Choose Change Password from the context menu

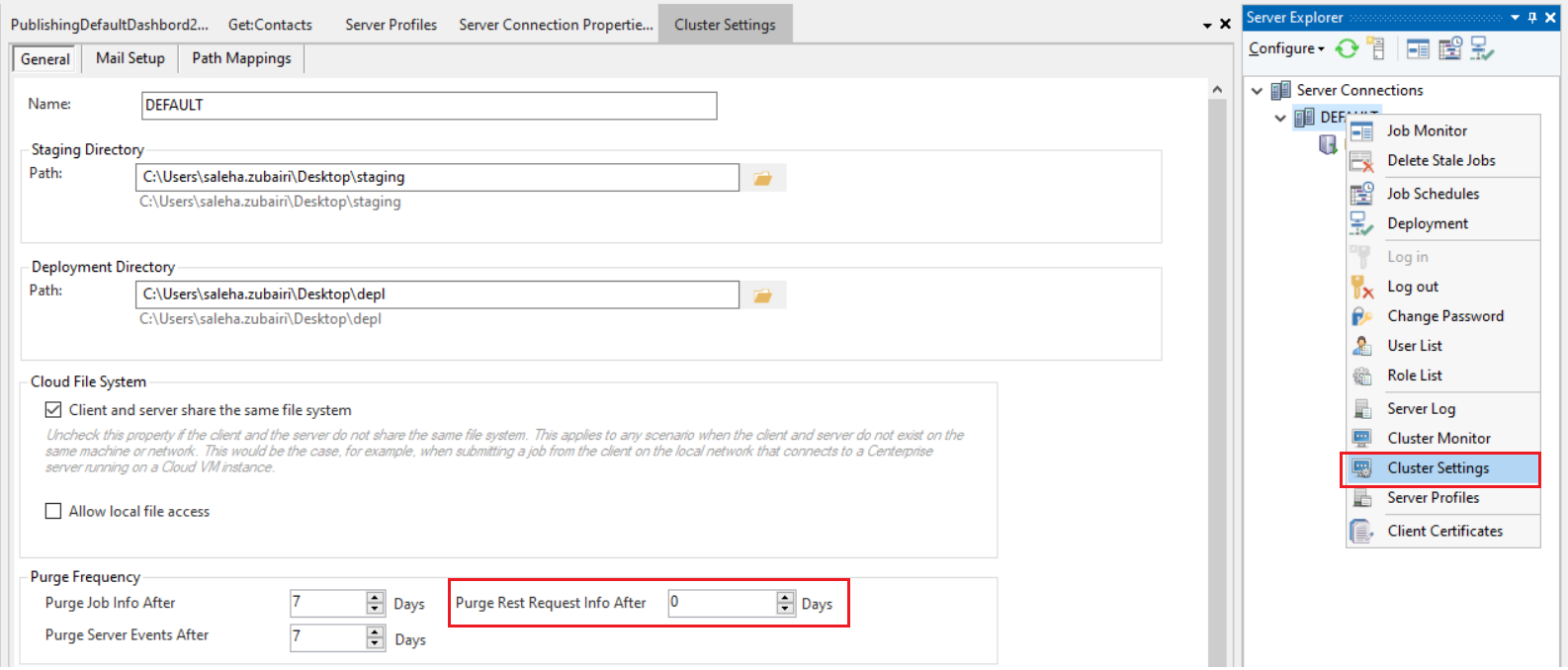coord(1444,316)
